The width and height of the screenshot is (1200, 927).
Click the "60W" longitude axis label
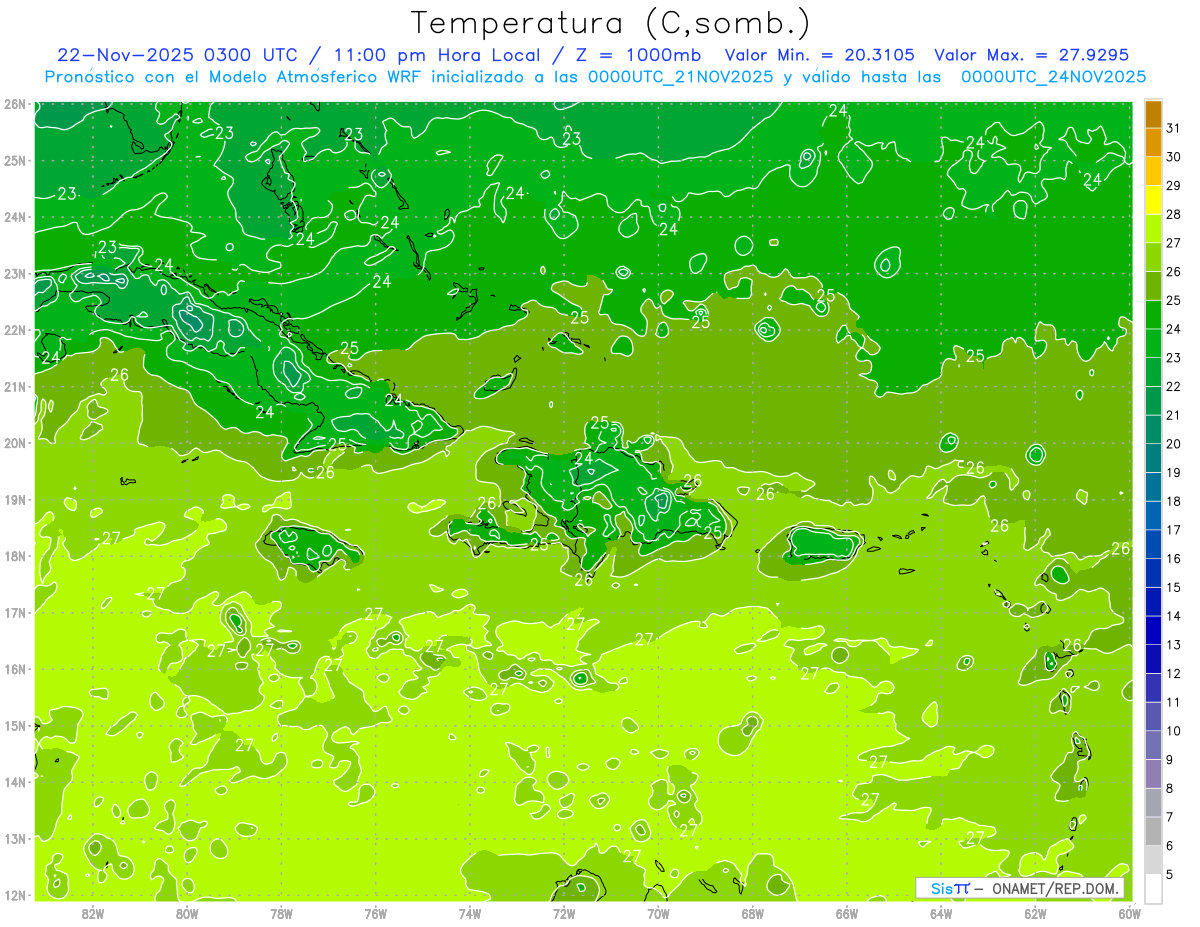pyautogui.click(x=1129, y=913)
